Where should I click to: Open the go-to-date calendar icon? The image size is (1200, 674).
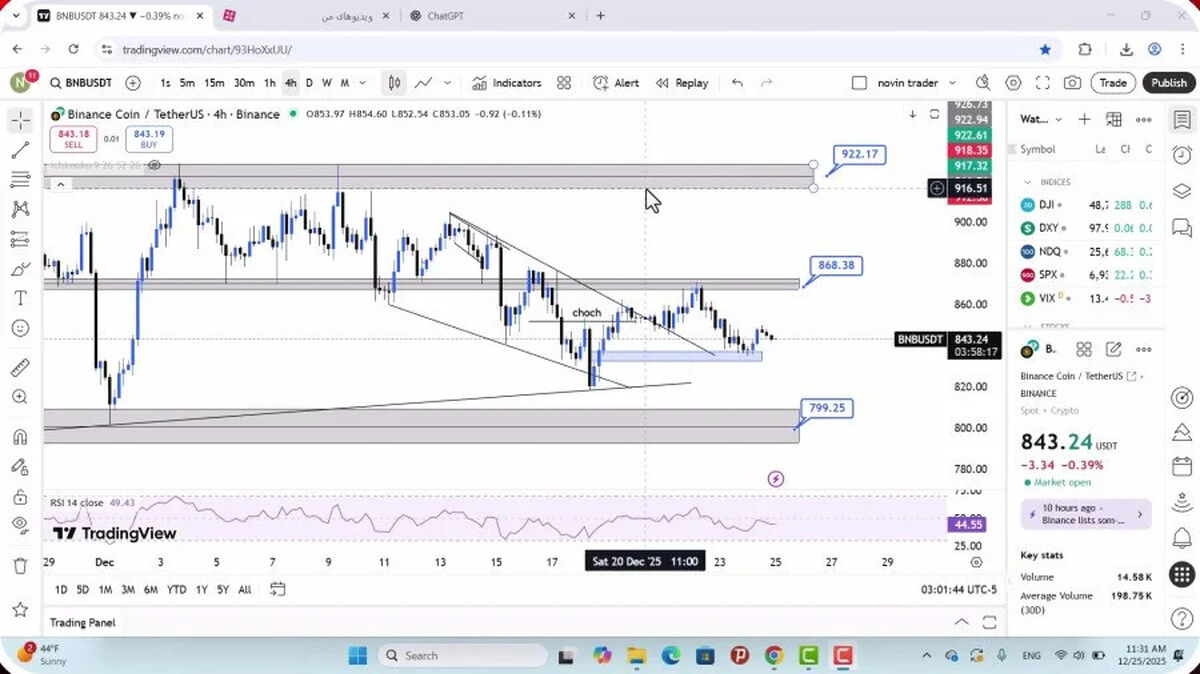[278, 590]
